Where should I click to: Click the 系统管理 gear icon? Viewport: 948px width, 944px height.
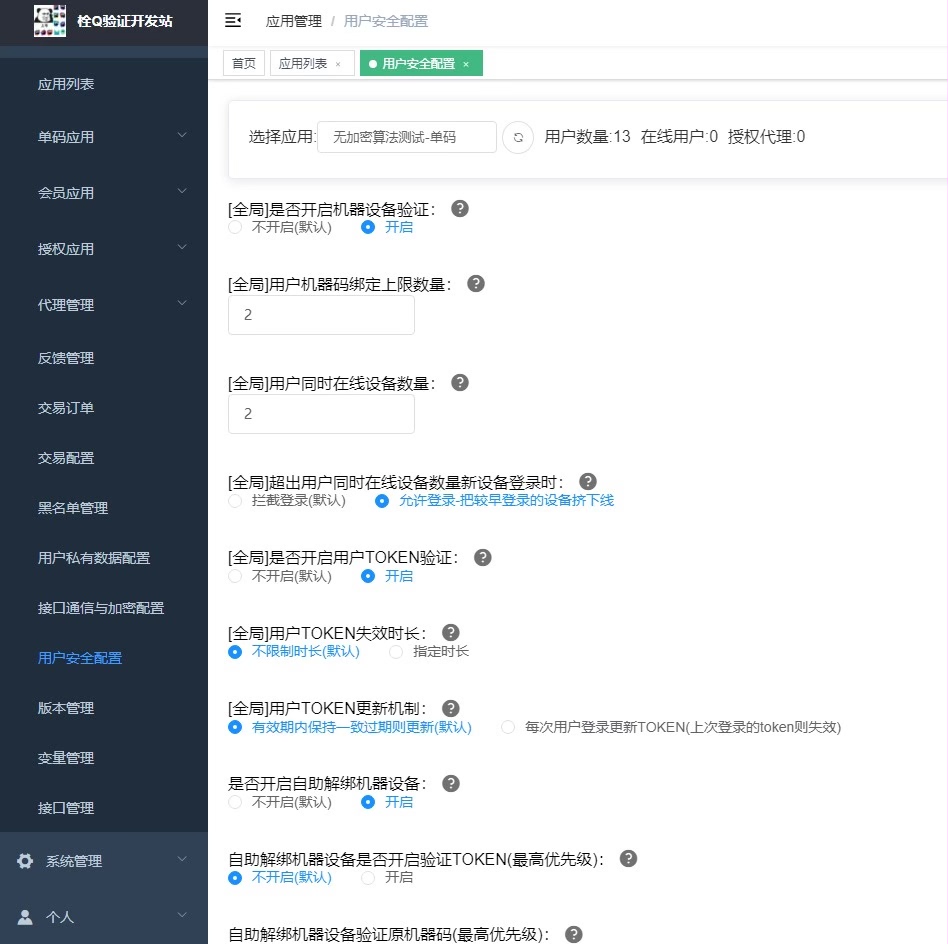[x=25, y=861]
